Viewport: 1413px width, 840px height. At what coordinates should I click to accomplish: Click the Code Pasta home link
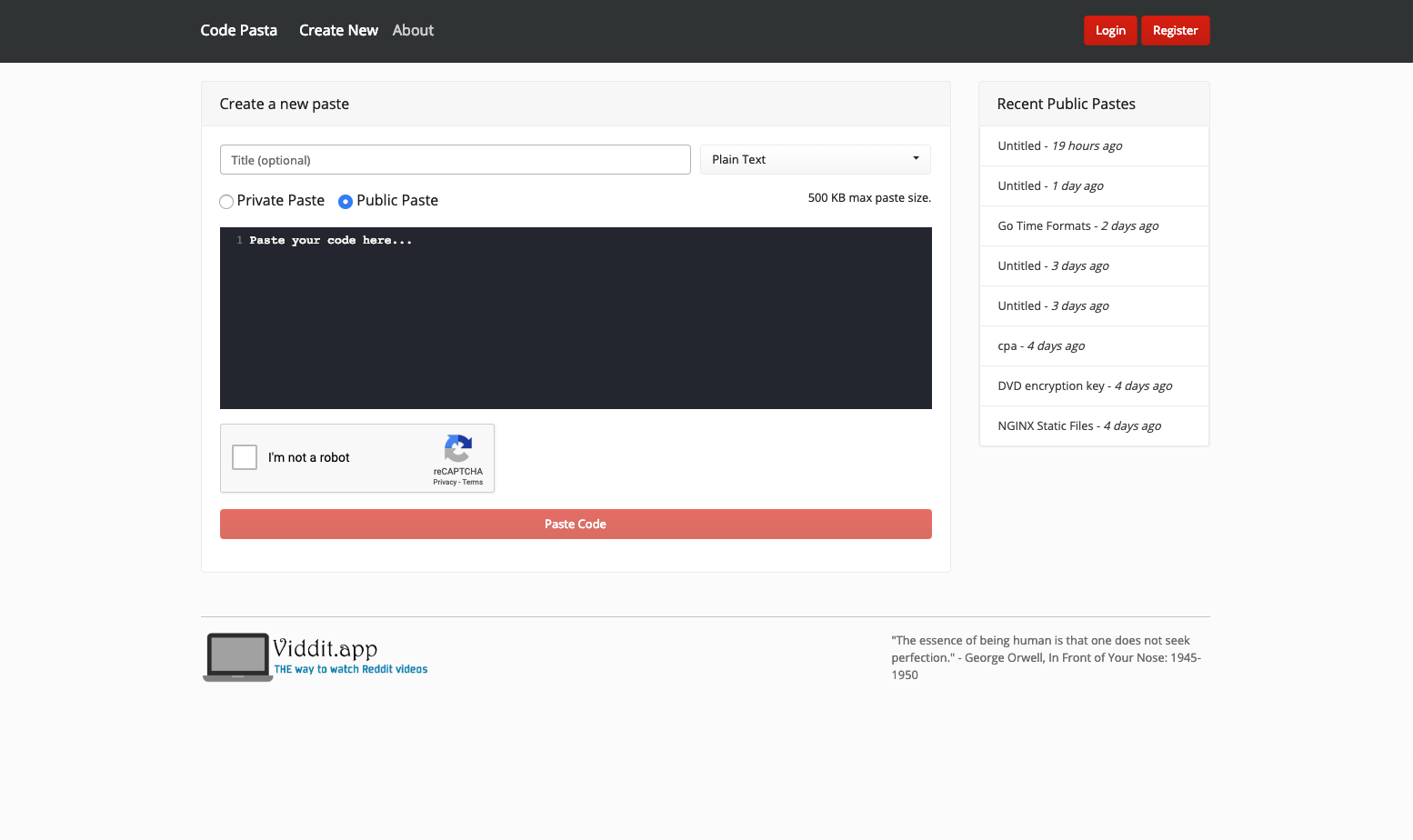coord(238,30)
